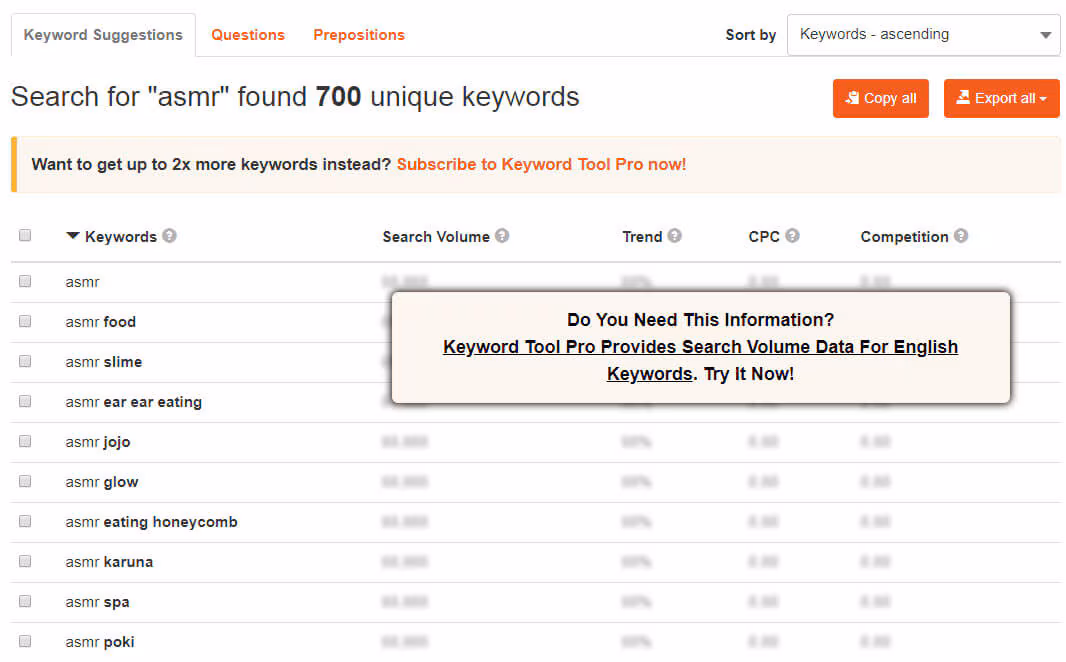The height and width of the screenshot is (662, 1066).
Task: Switch to the Questions tab
Action: click(x=248, y=35)
